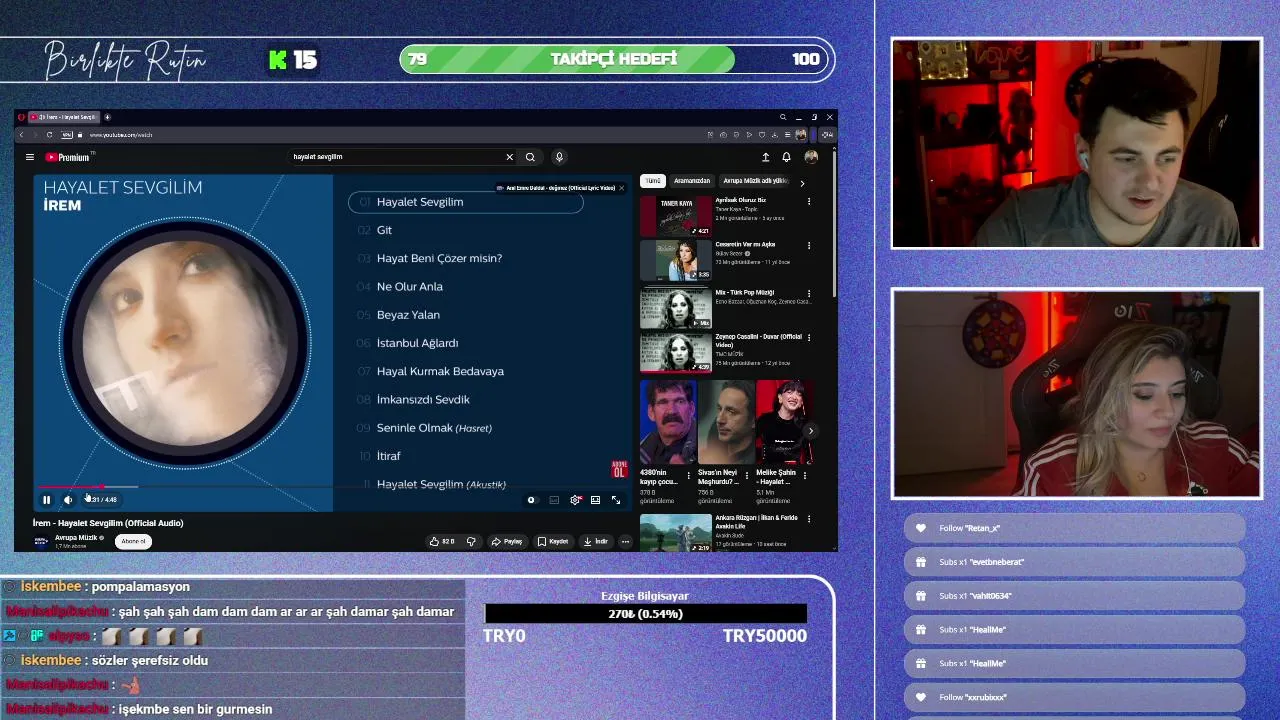The image size is (1280, 720).
Task: Open Cesaretin Var mı Aşka video
Action: (x=675, y=261)
